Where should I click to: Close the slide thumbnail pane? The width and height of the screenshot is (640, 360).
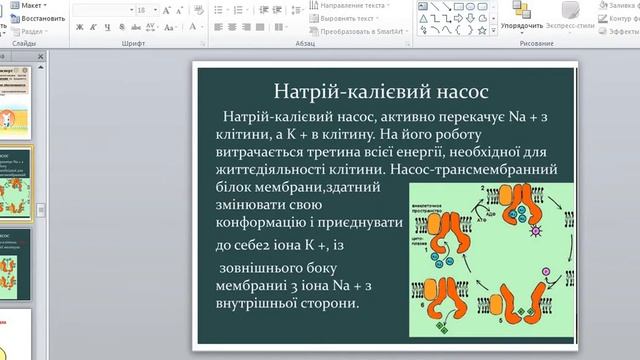[x=40, y=57]
